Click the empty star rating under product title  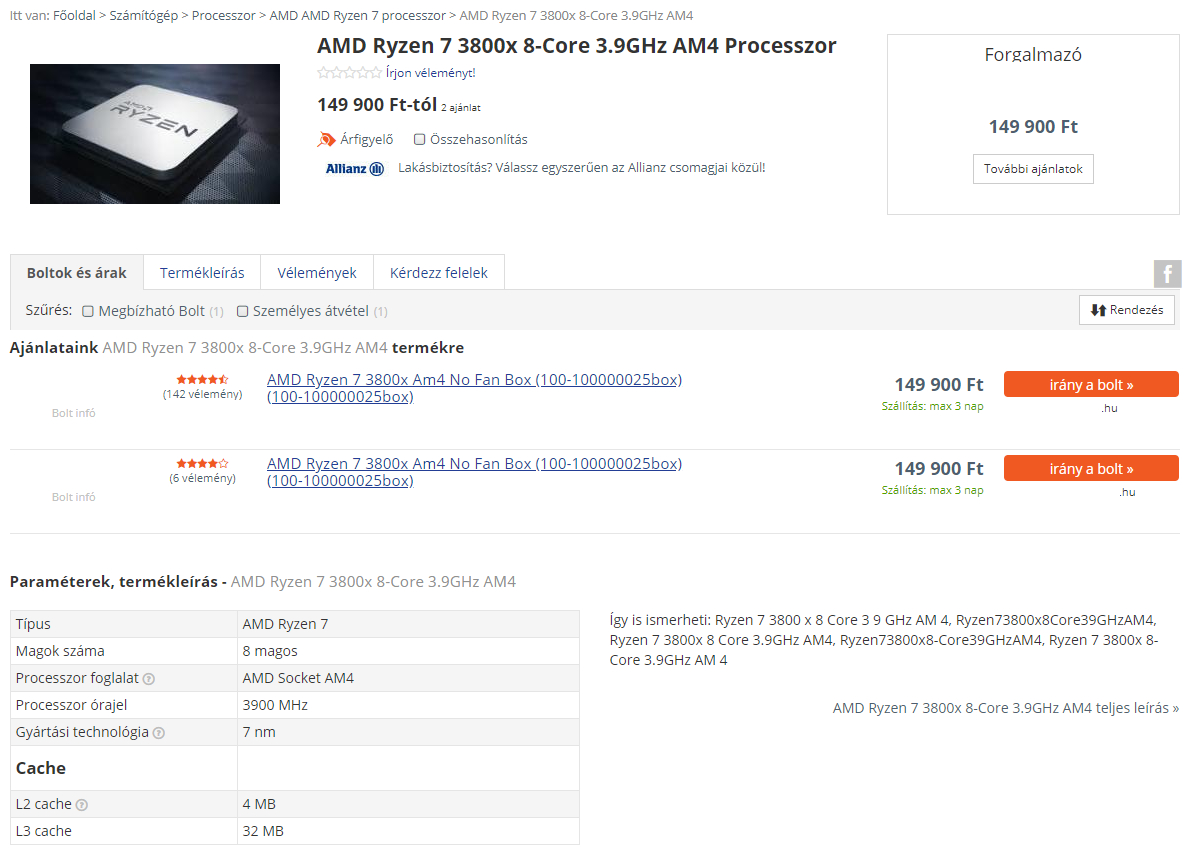pyautogui.click(x=349, y=73)
